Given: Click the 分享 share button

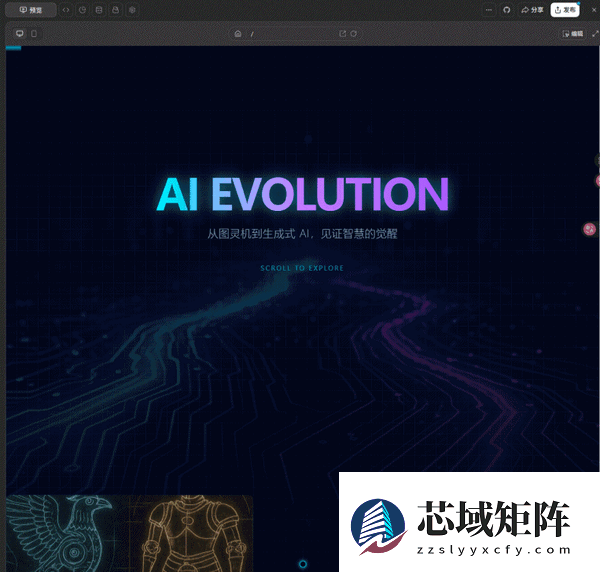Looking at the screenshot, I should [532, 10].
